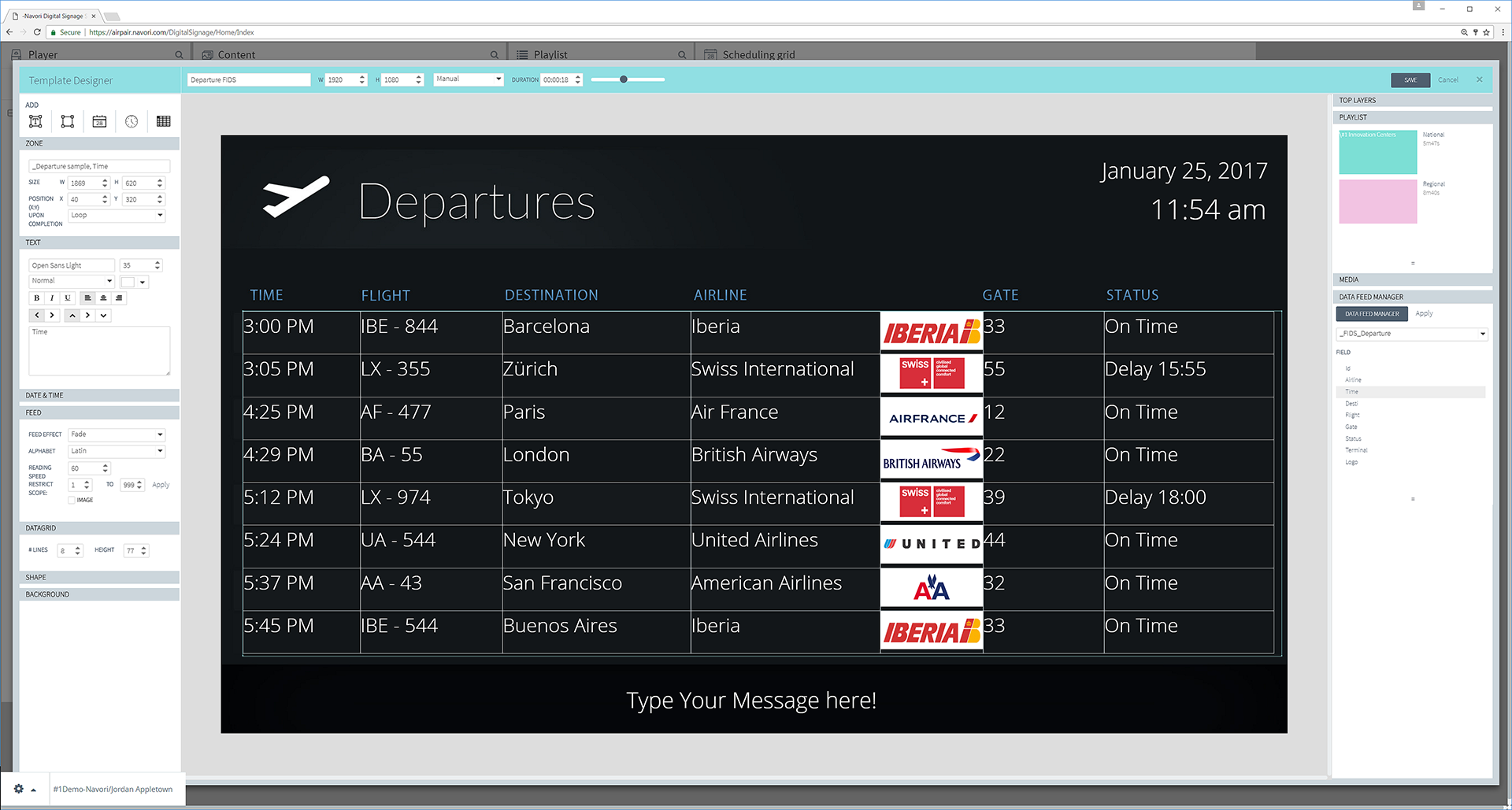Image resolution: width=1512 pixels, height=810 pixels.
Task: Click the DATA FEED MANAGER button
Action: [x=1373, y=314]
